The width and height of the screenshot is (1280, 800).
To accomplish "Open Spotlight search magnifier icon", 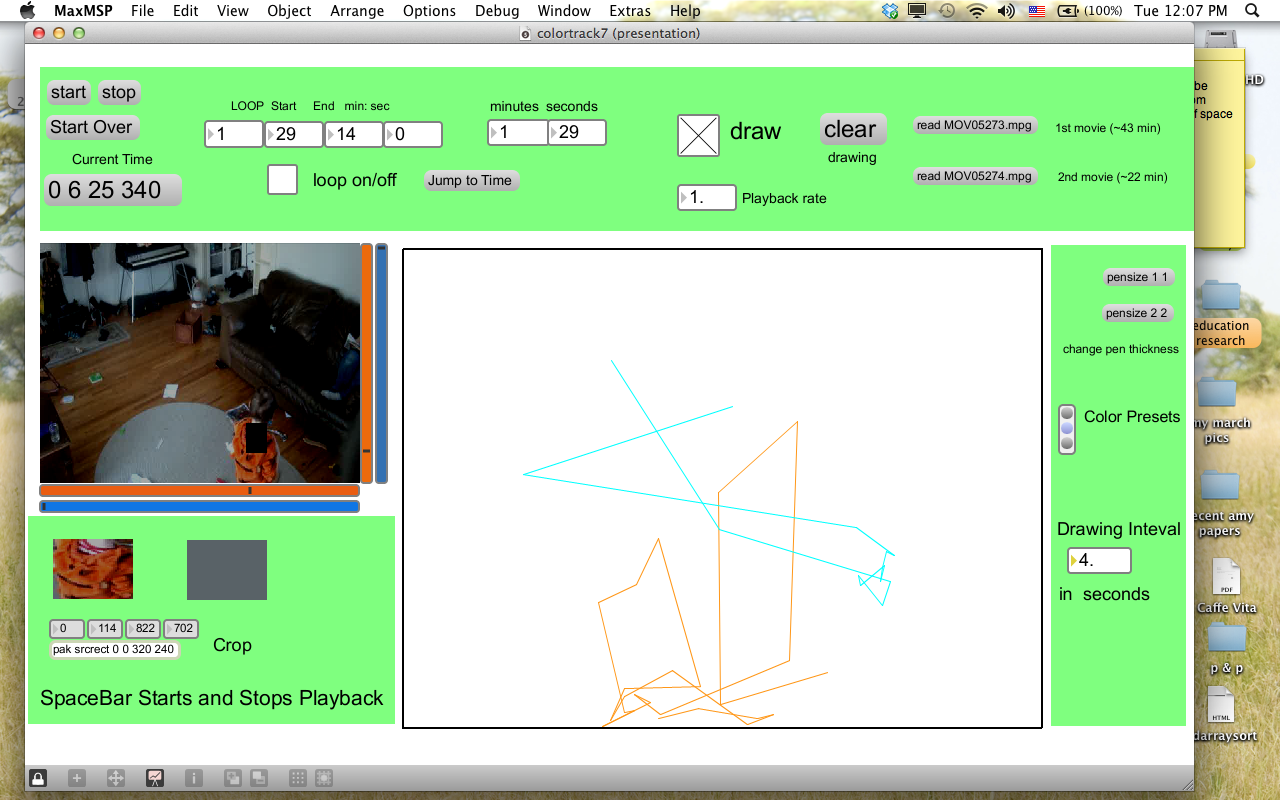I will (x=1252, y=11).
